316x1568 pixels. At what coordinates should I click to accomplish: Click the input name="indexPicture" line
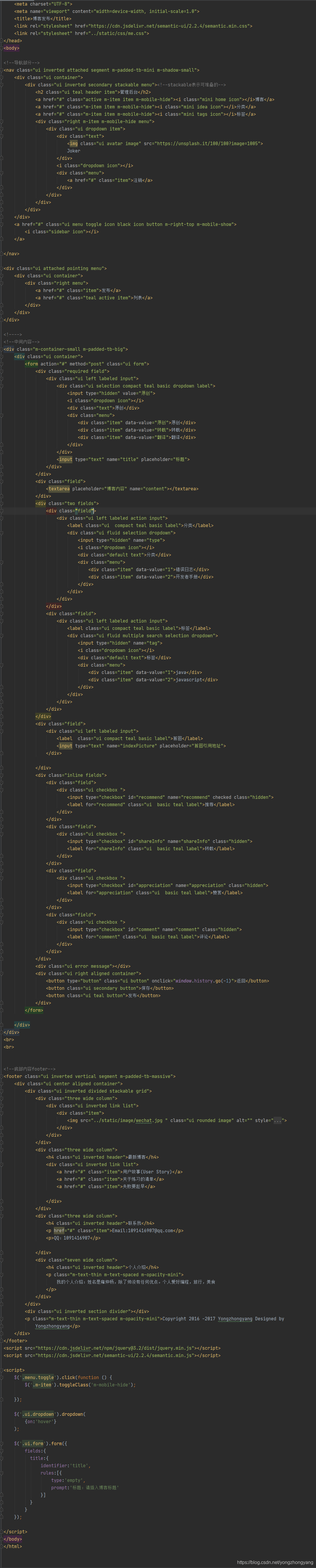(141, 746)
